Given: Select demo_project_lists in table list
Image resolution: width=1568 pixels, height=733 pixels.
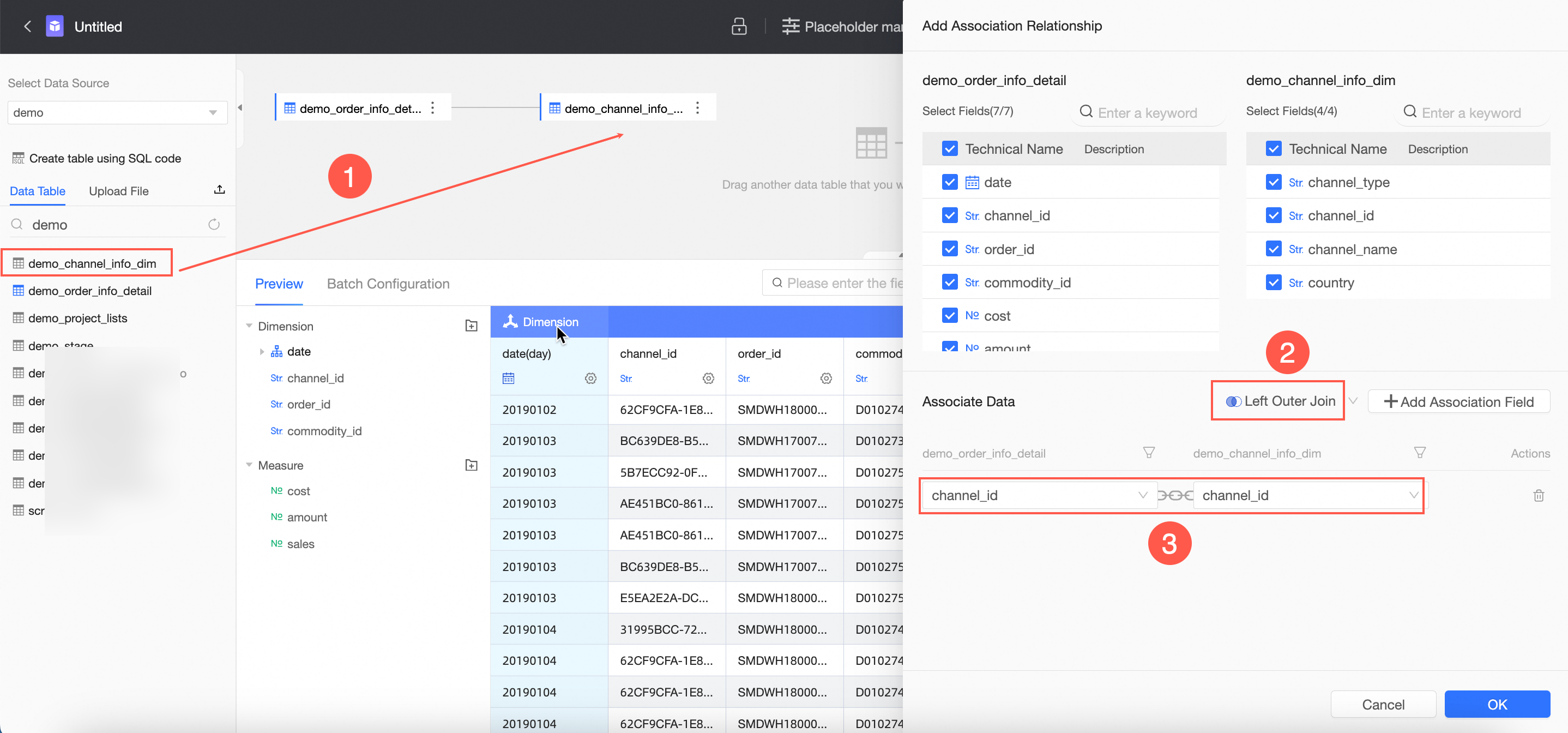Looking at the screenshot, I should click(77, 319).
